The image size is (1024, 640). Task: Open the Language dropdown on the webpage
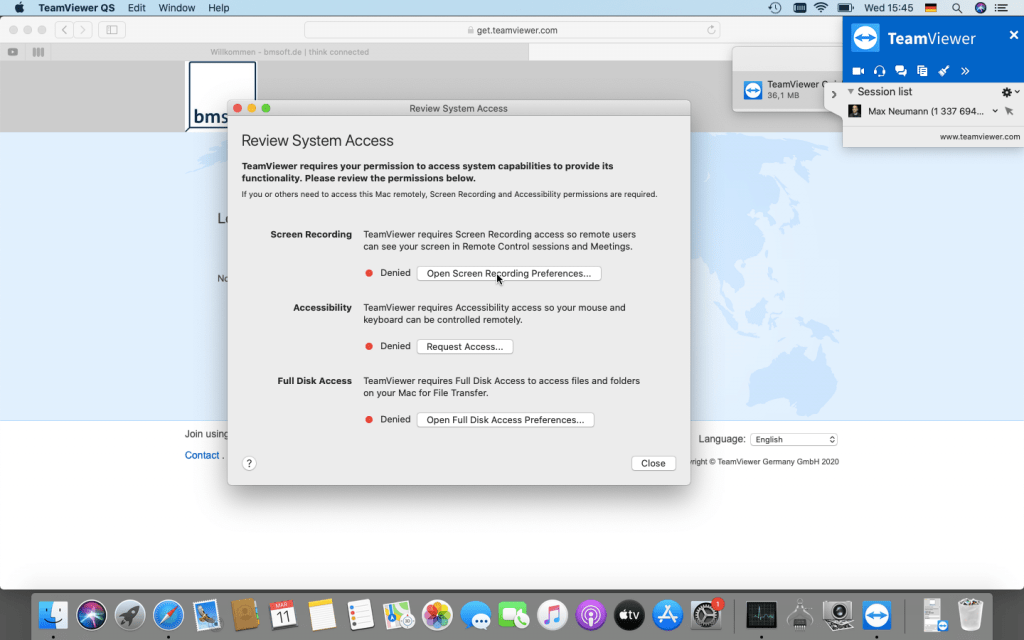point(794,440)
